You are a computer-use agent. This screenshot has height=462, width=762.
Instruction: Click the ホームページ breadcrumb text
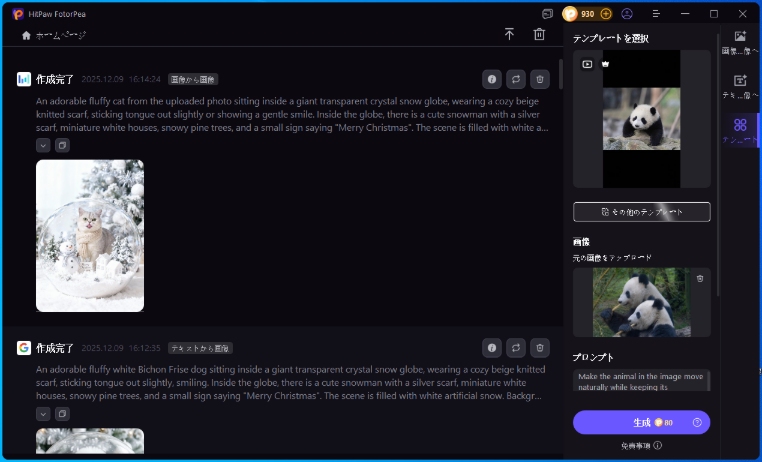pyautogui.click(x=61, y=35)
